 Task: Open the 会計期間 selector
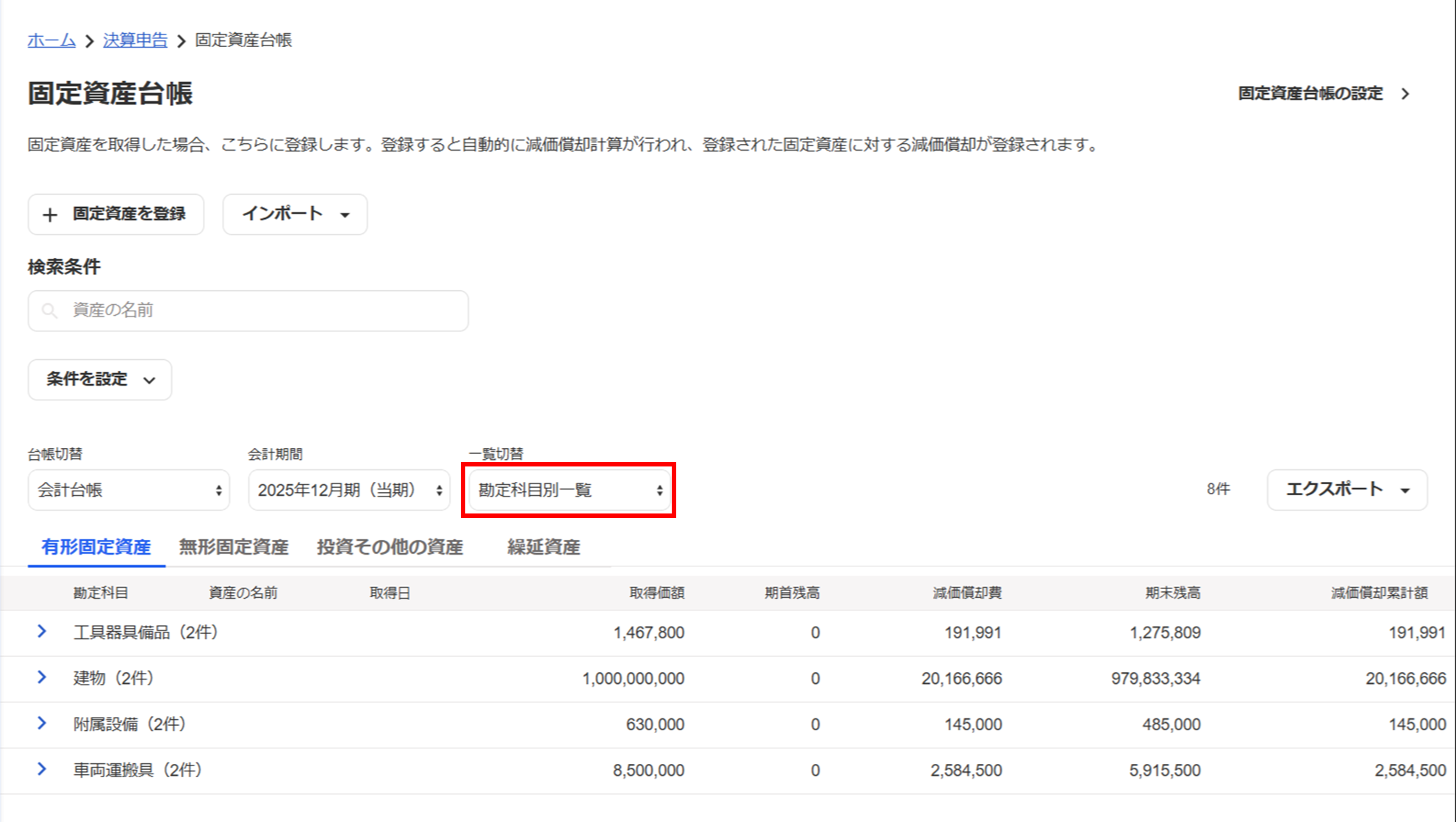click(x=349, y=490)
